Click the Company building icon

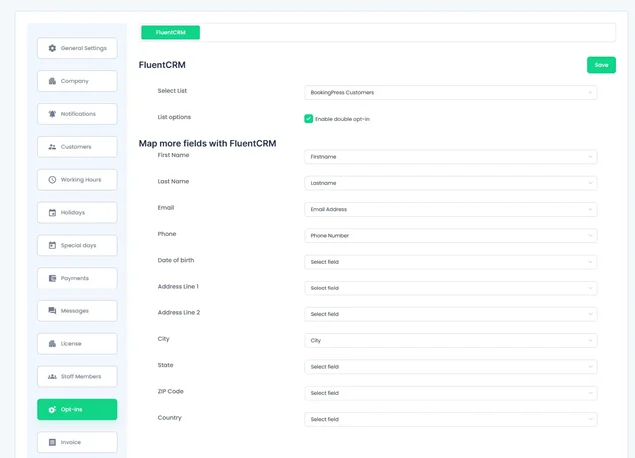[x=52, y=81]
